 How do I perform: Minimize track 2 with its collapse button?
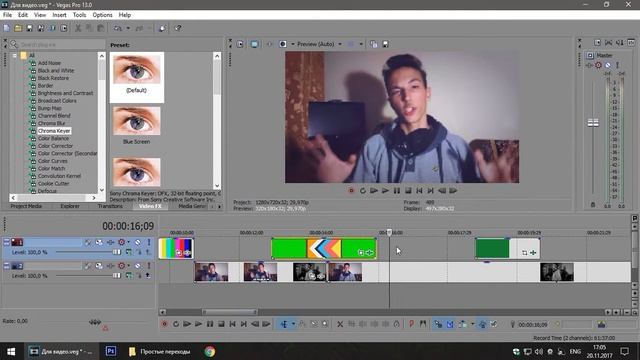coord(6,266)
